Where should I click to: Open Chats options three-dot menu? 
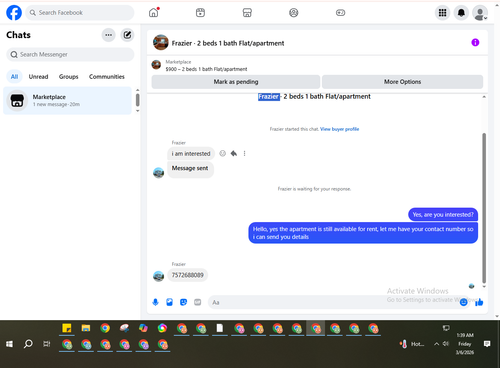[108, 35]
